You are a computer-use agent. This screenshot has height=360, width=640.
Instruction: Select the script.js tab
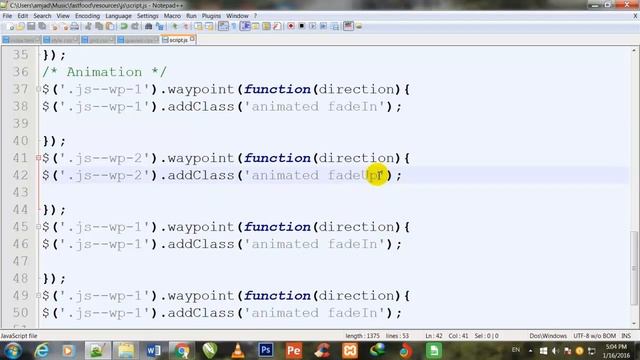178,40
